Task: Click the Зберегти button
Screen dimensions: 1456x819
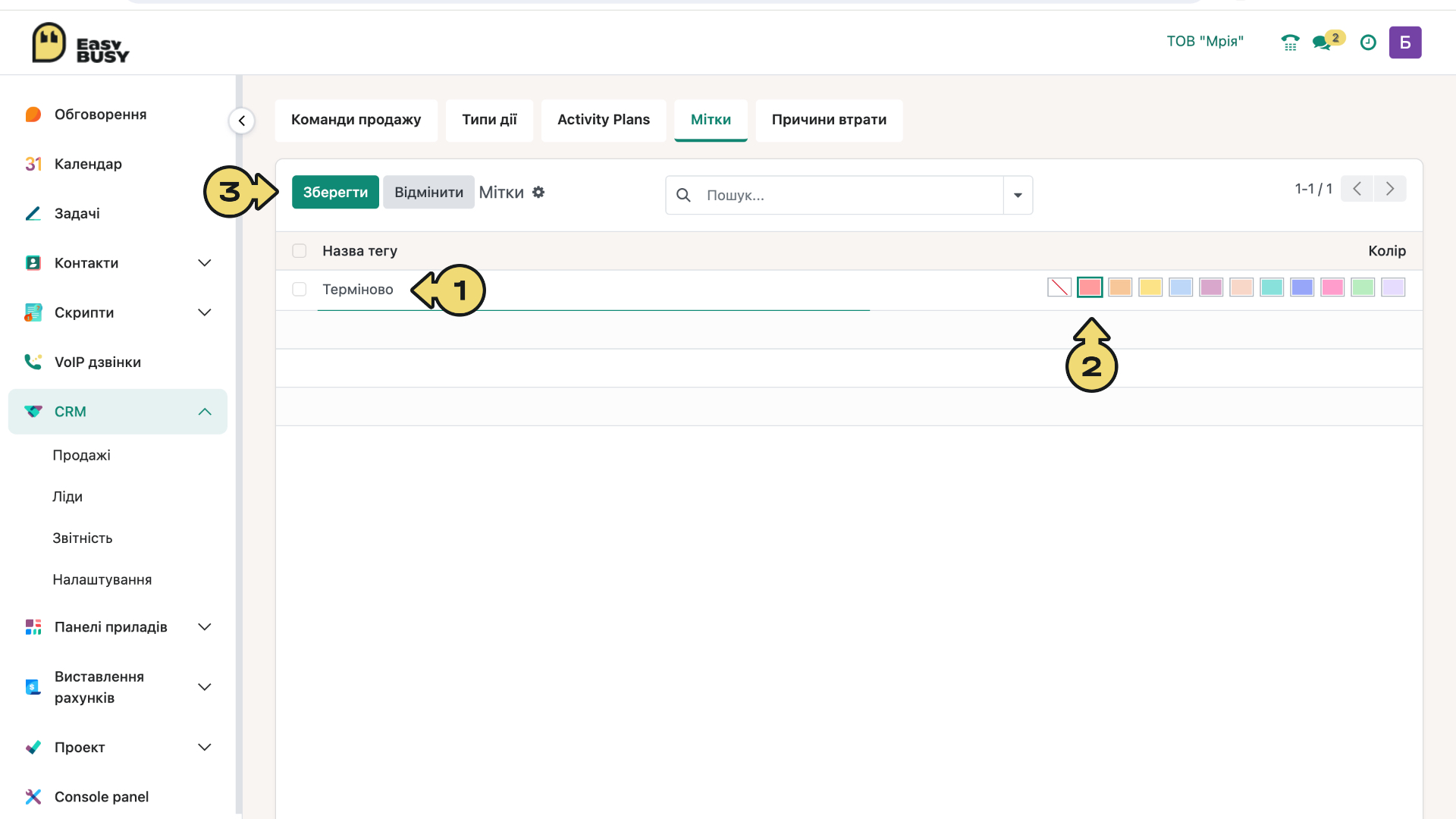Action: coord(335,193)
